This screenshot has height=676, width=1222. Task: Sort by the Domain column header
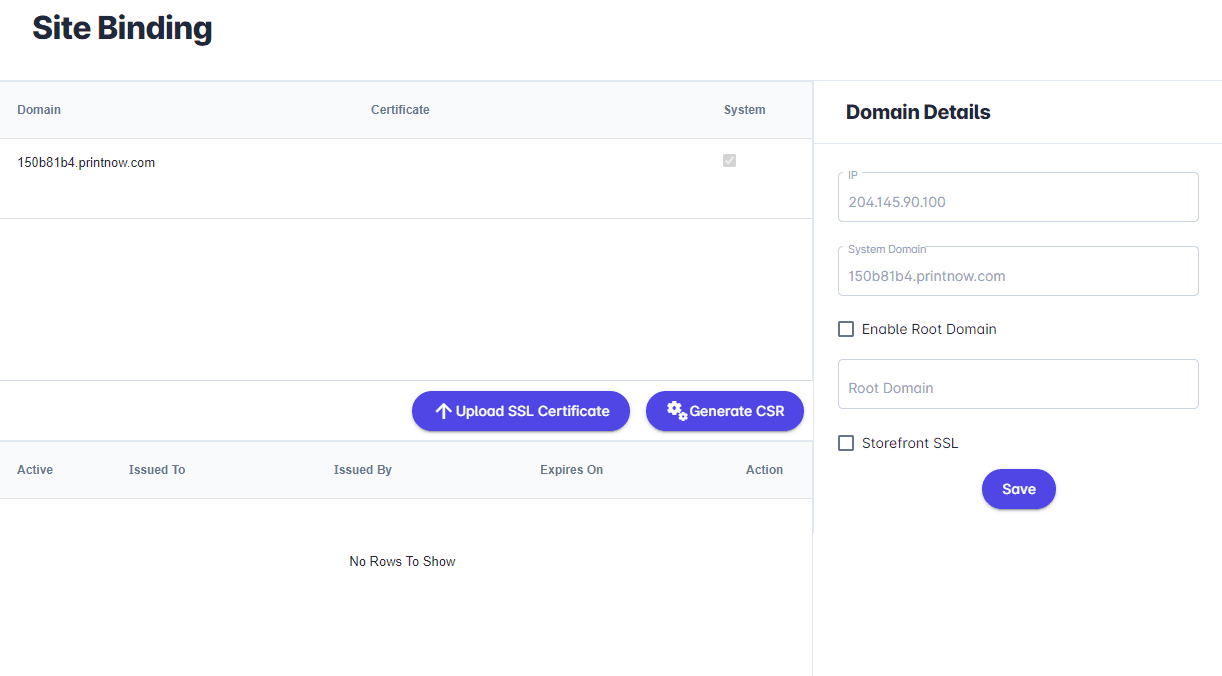pyautogui.click(x=39, y=110)
